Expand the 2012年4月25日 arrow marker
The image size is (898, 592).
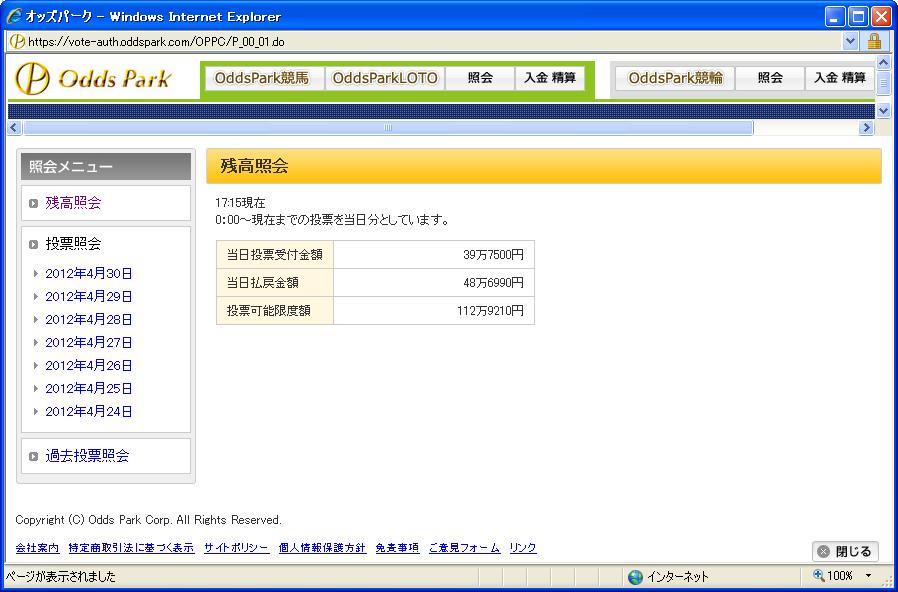[36, 388]
